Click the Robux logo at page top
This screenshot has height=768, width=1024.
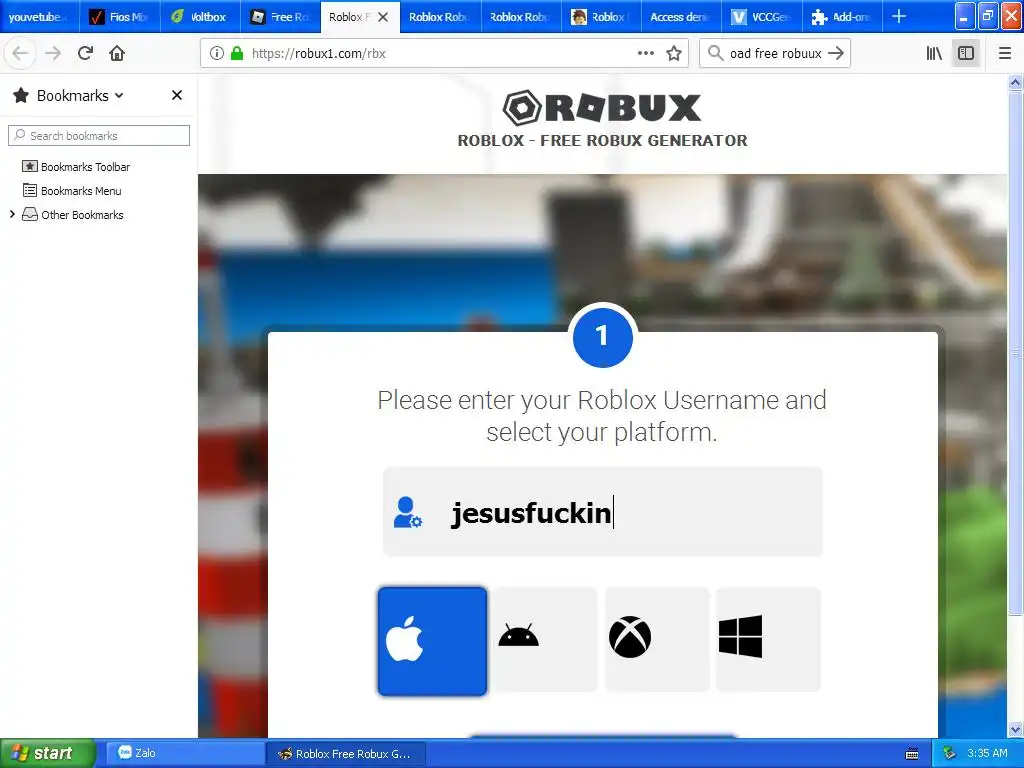[x=602, y=107]
